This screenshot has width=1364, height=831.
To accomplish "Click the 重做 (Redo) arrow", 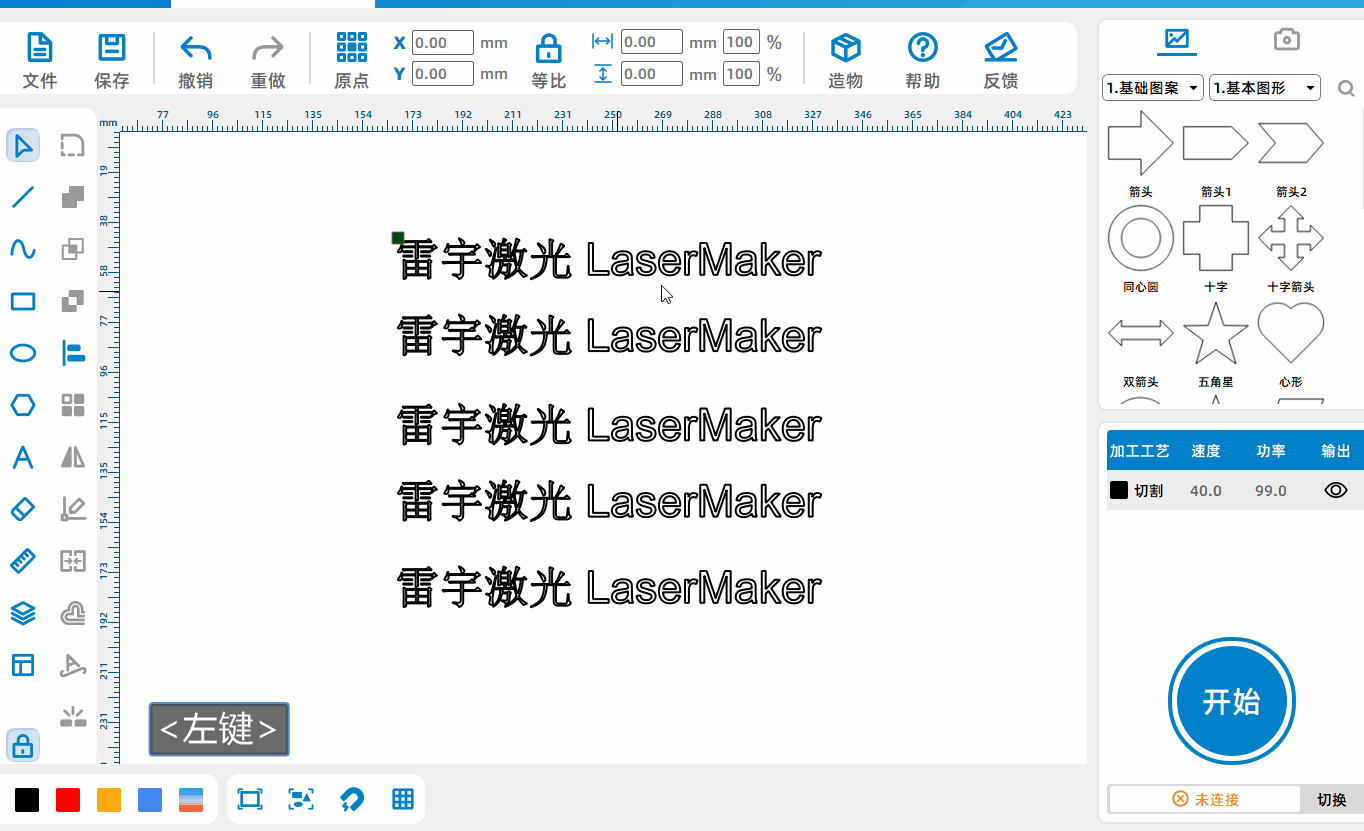I will tap(268, 48).
